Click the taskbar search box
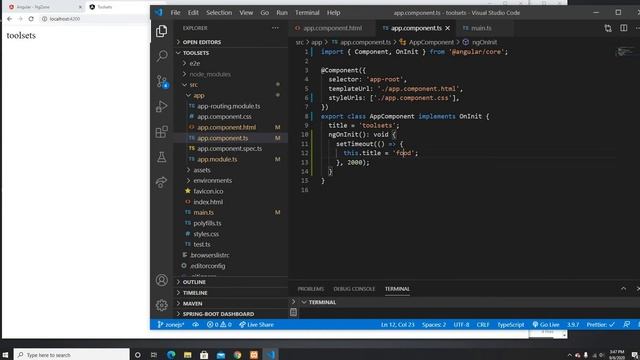Viewport: 640px width, 360px height. pos(71,355)
